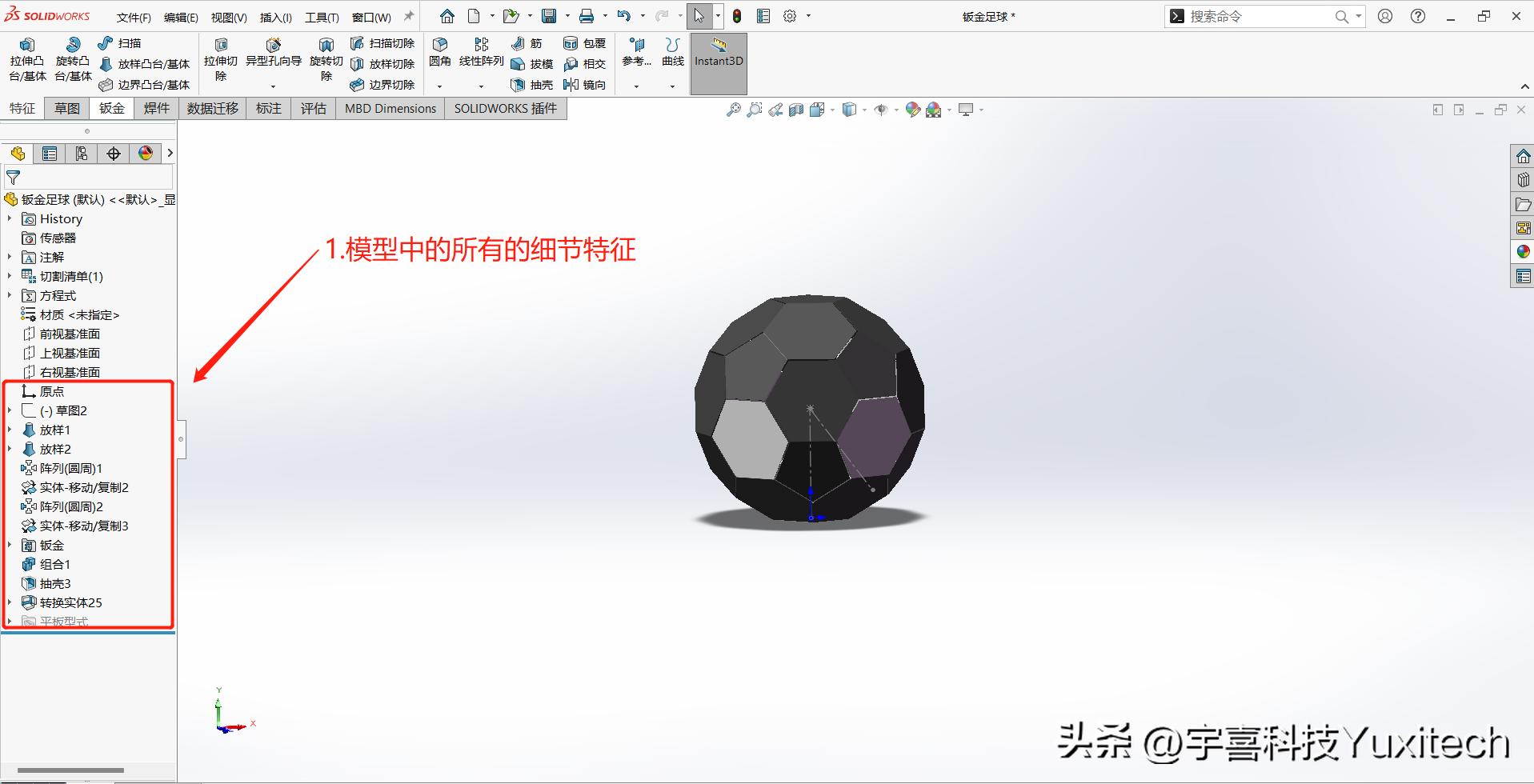Viewport: 1534px width, 784px height.
Task: Click the home button in top toolbar
Action: click(447, 15)
